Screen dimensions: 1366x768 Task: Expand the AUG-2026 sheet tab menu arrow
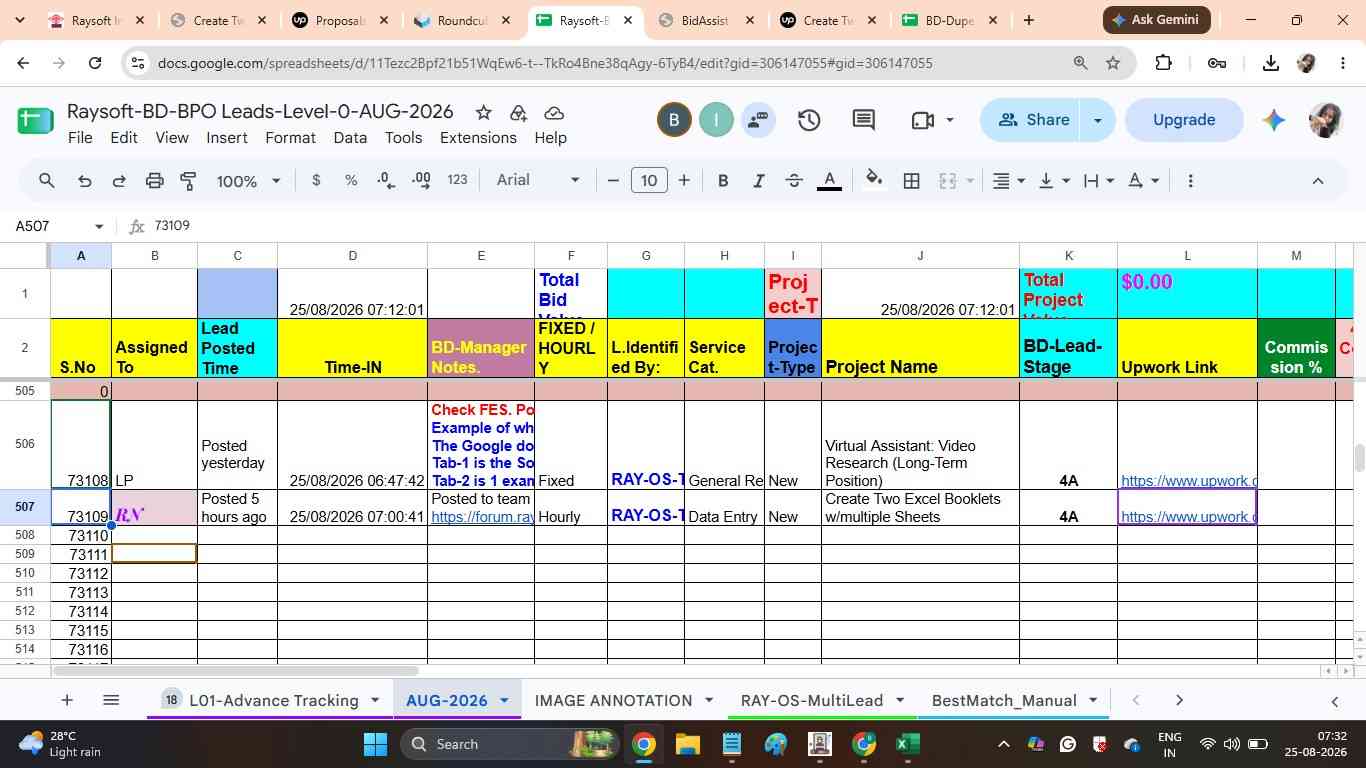pyautogui.click(x=504, y=700)
